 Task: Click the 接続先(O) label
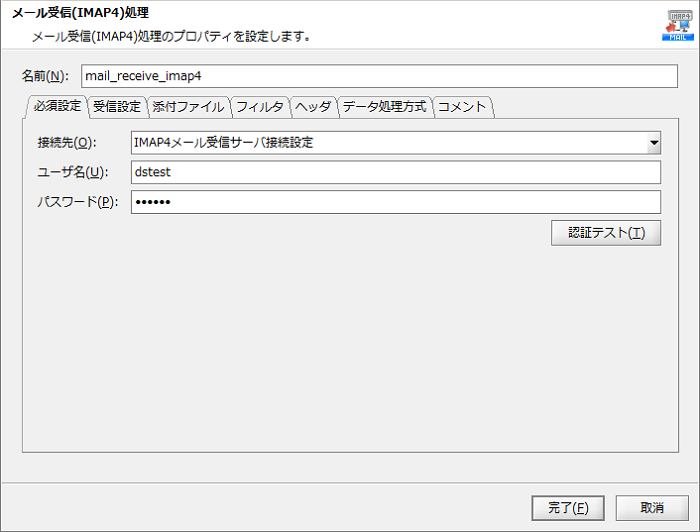pos(68,143)
